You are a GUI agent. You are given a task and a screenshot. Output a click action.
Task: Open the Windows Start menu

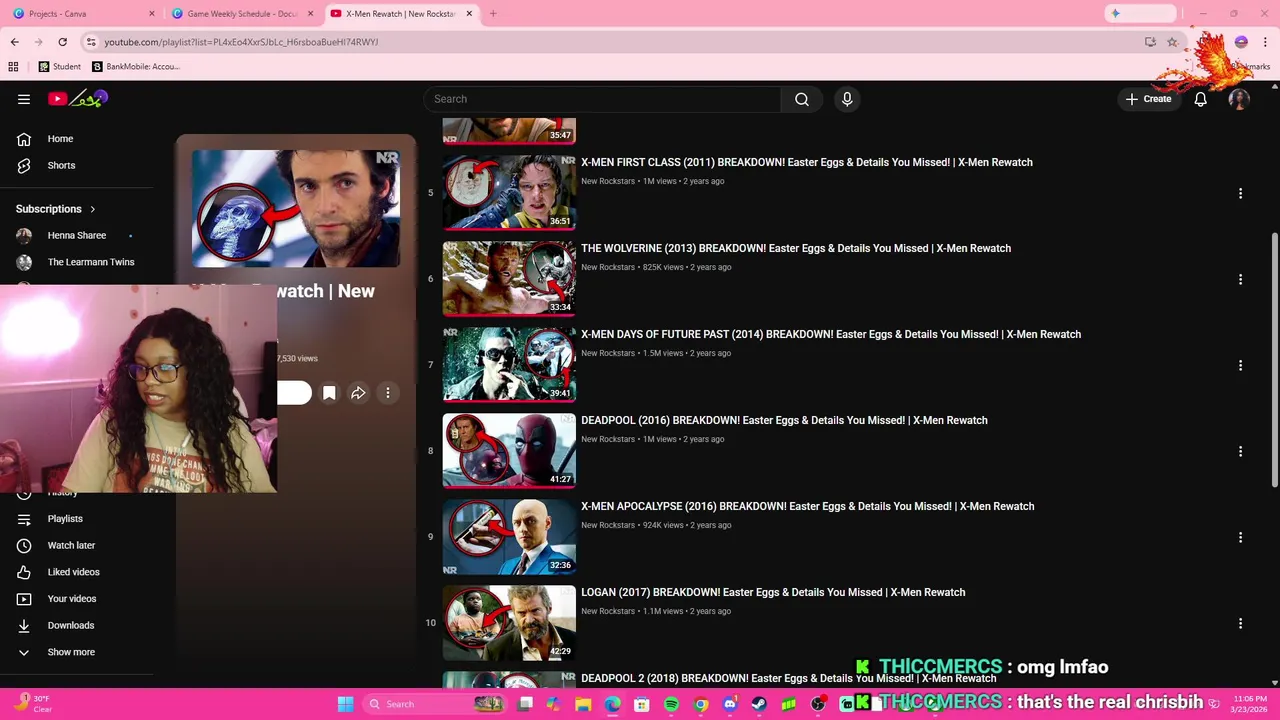point(345,704)
